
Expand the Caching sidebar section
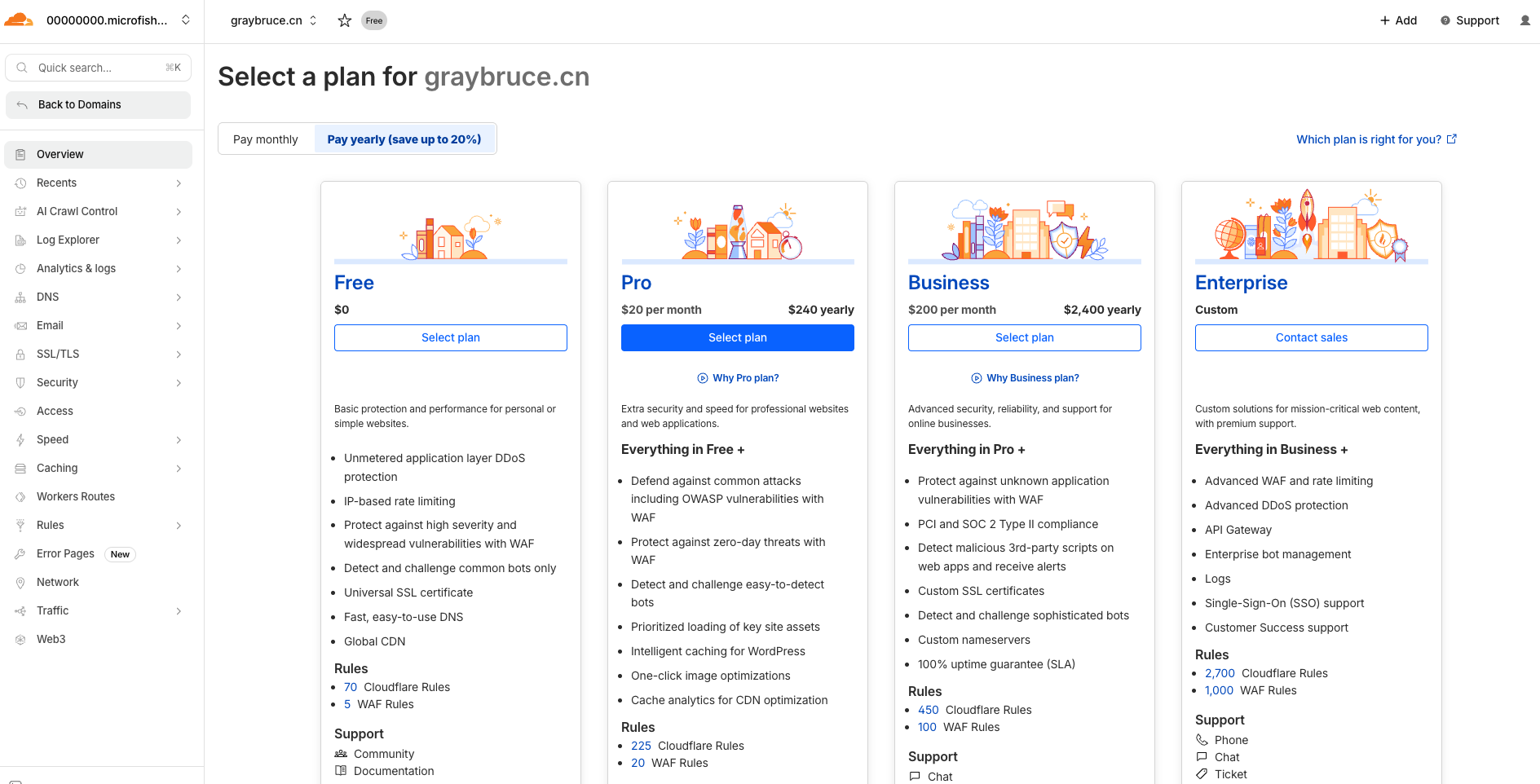tap(179, 469)
